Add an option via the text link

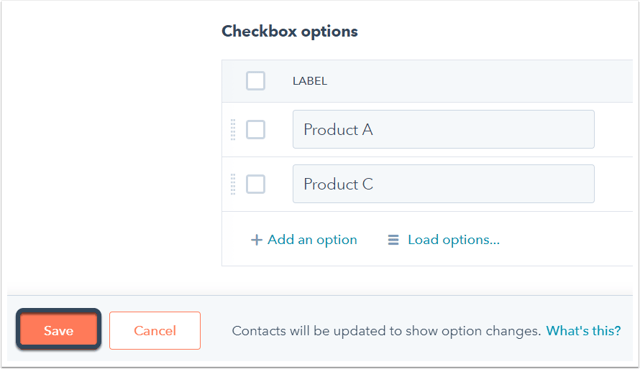pos(312,240)
